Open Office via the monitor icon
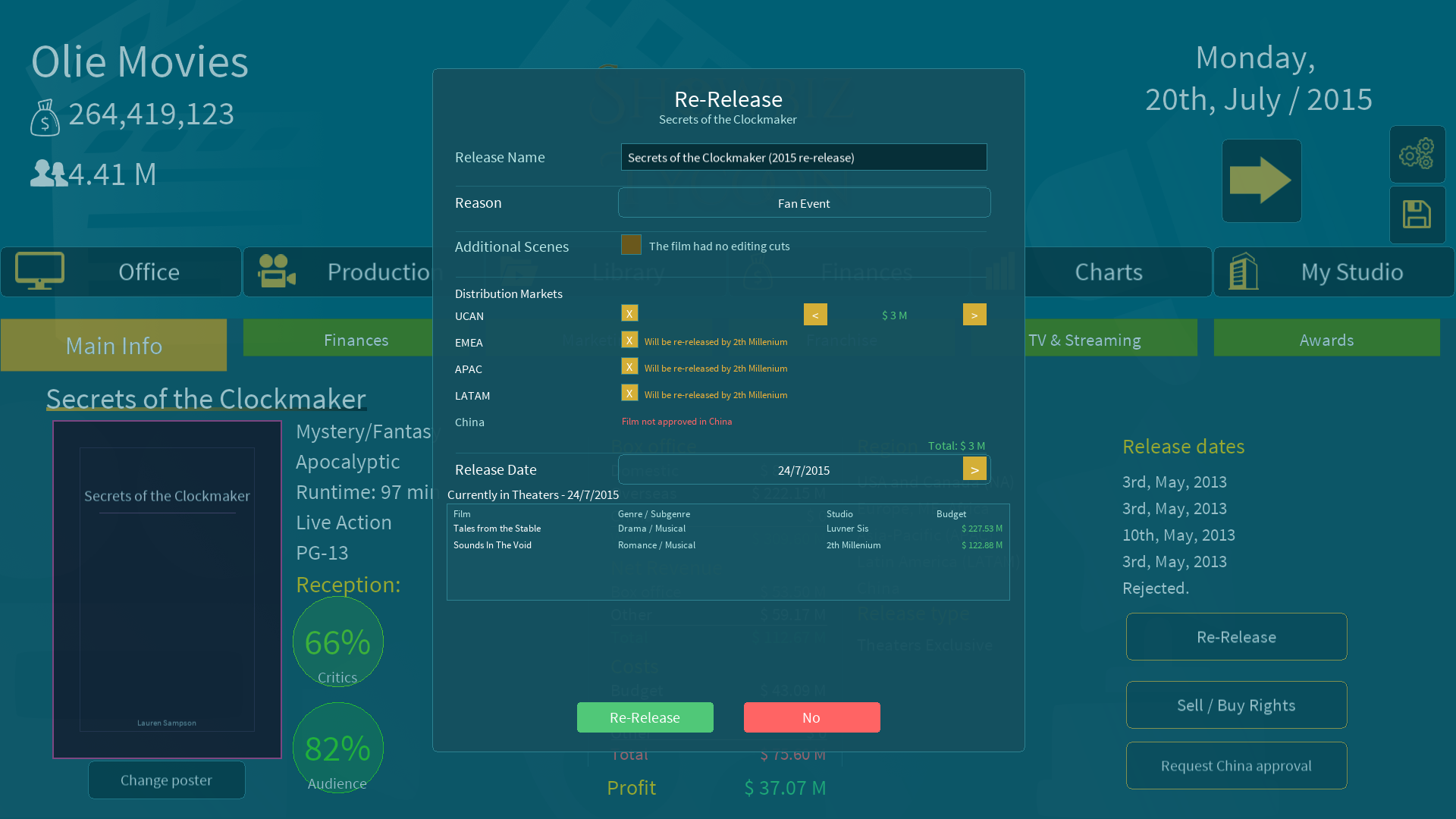This screenshot has width=1456, height=819. coord(40,271)
